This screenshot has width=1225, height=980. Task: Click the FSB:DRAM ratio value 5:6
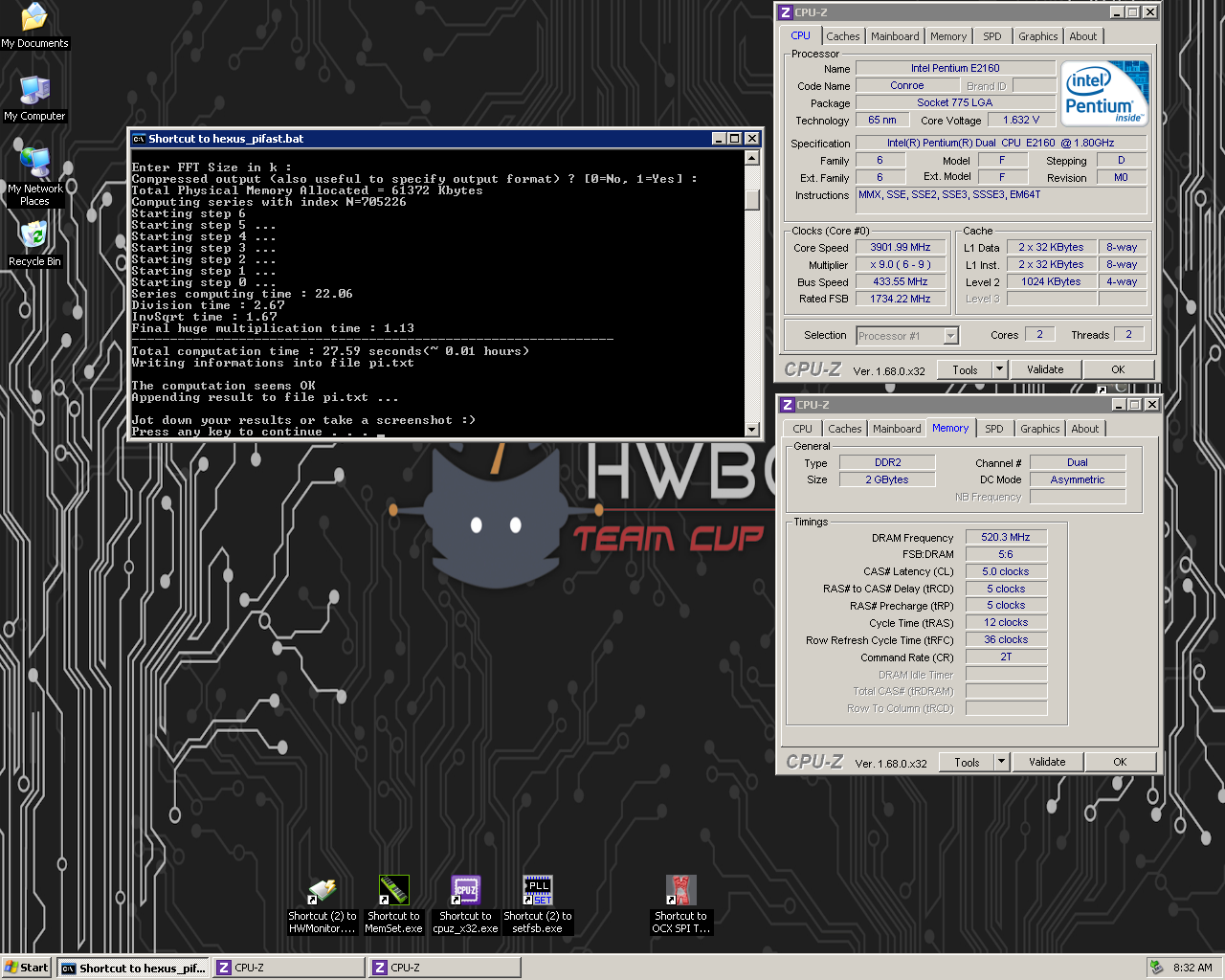(1006, 554)
